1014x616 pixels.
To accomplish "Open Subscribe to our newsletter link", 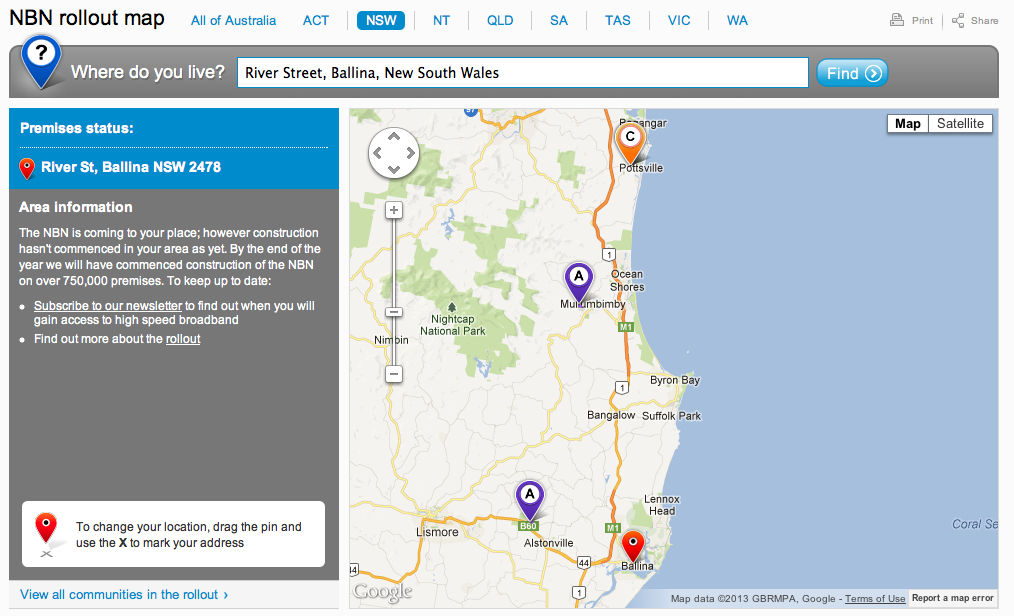I will tap(108, 306).
